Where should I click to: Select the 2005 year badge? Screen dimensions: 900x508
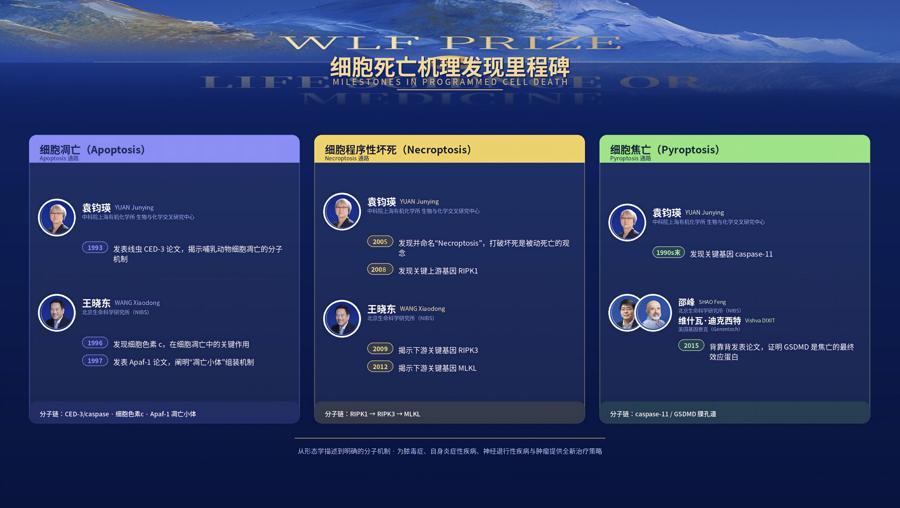380,242
